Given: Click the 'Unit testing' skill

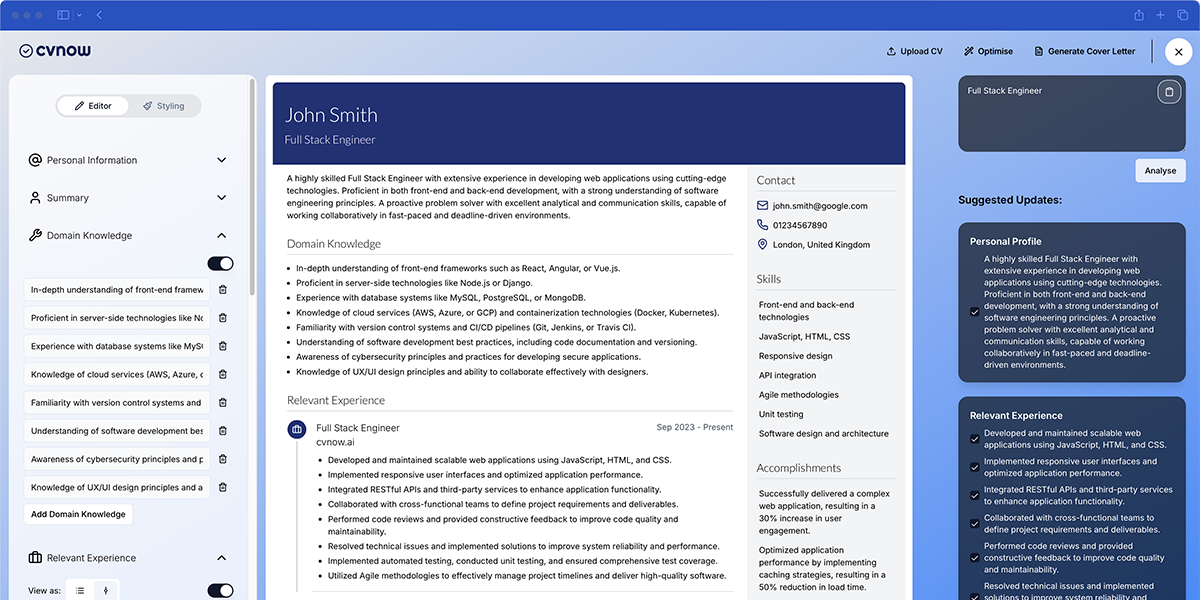Looking at the screenshot, I should coord(781,414).
